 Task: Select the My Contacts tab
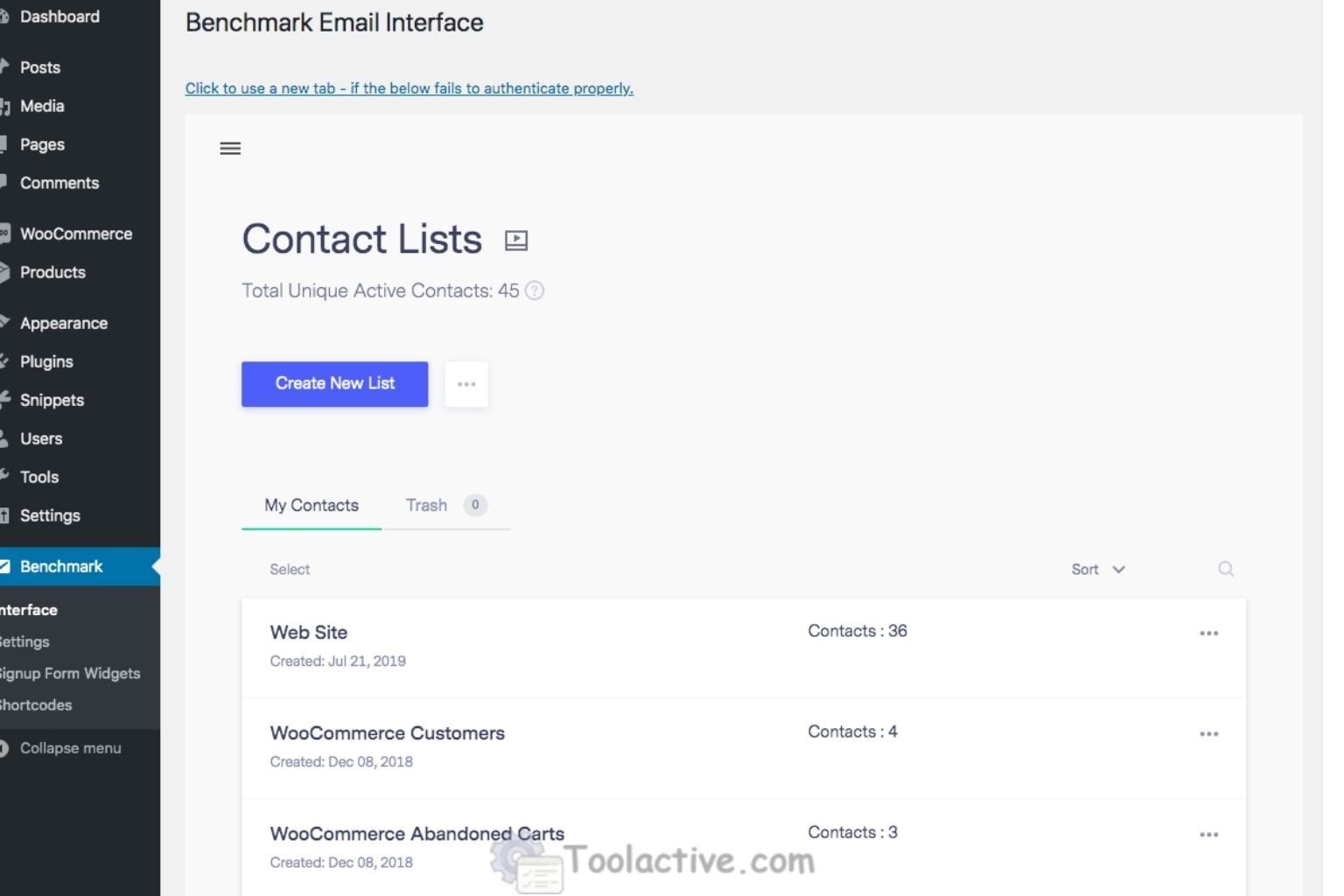(x=311, y=505)
